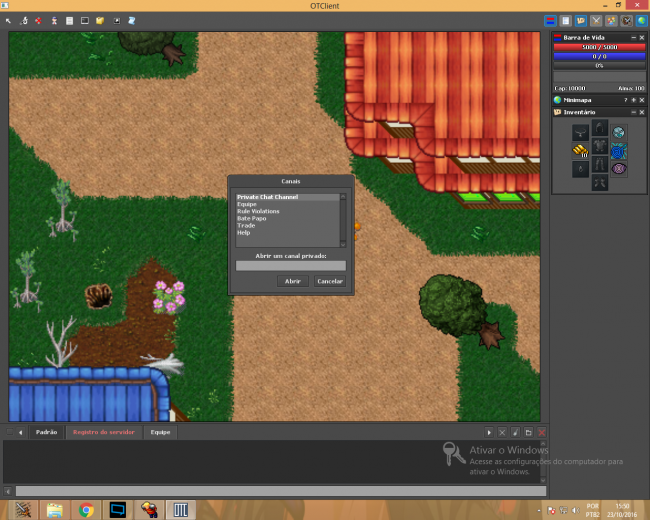Toggle the health bar panel button in top bar
The width and height of the screenshot is (650, 520).
coord(551,21)
